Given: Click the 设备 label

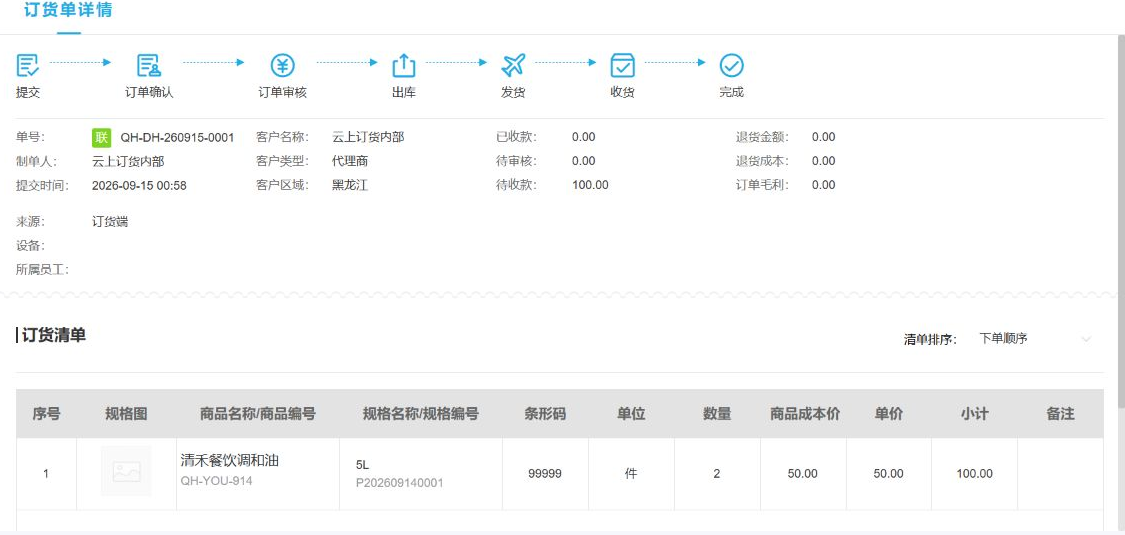Looking at the screenshot, I should [30, 246].
